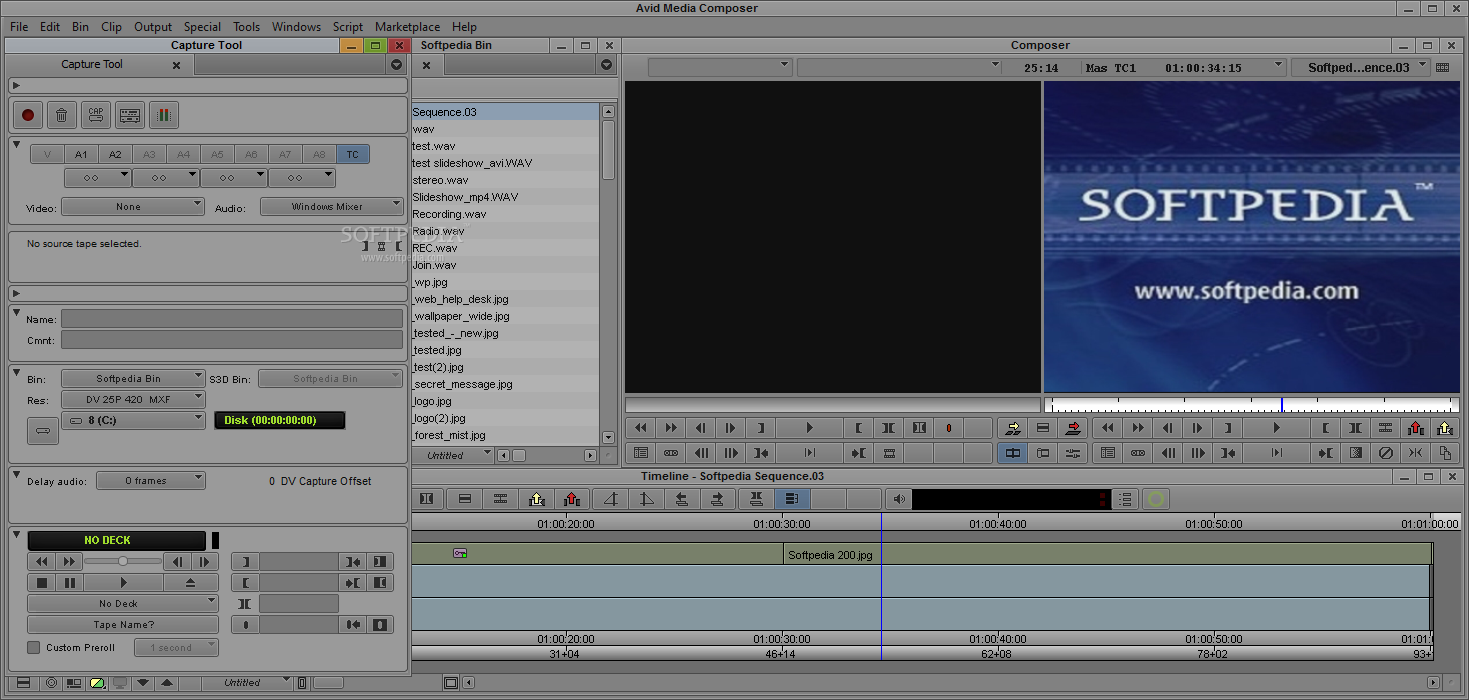Click Play under the record monitor
The height and width of the screenshot is (700, 1469).
[x=1276, y=428]
